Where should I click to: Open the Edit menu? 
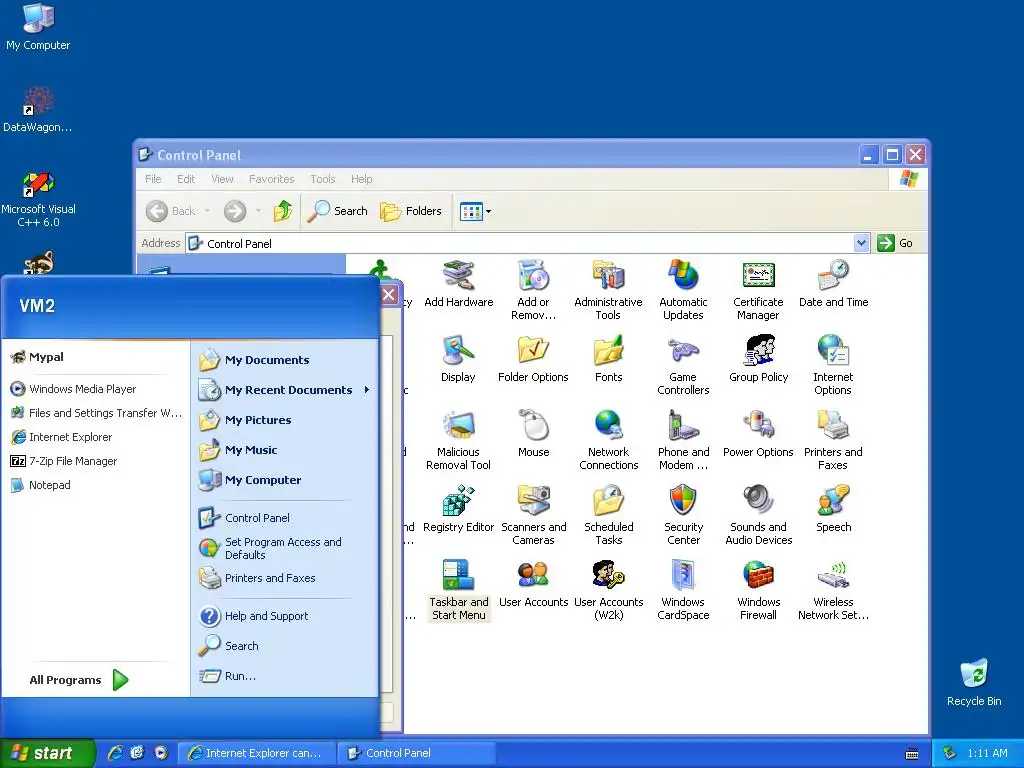(186, 179)
